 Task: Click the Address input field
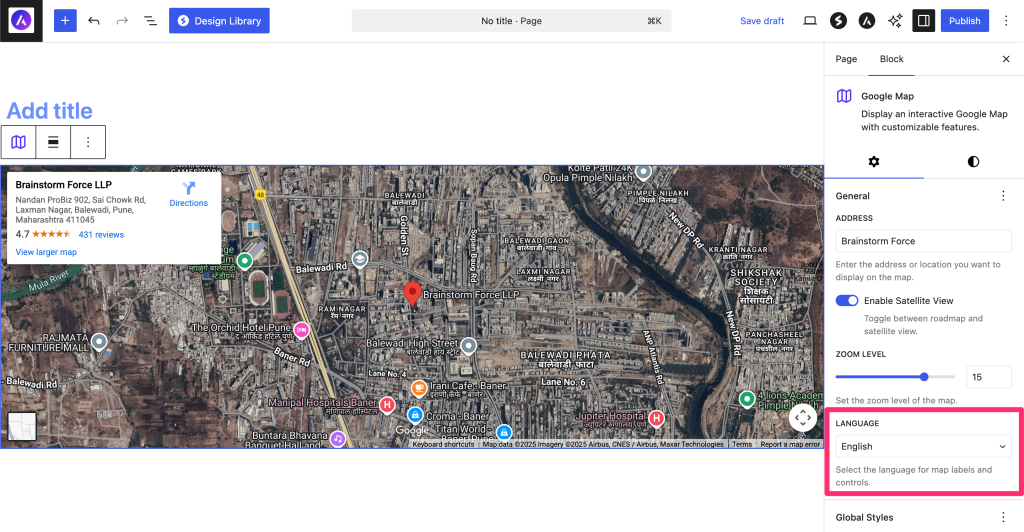click(x=923, y=241)
